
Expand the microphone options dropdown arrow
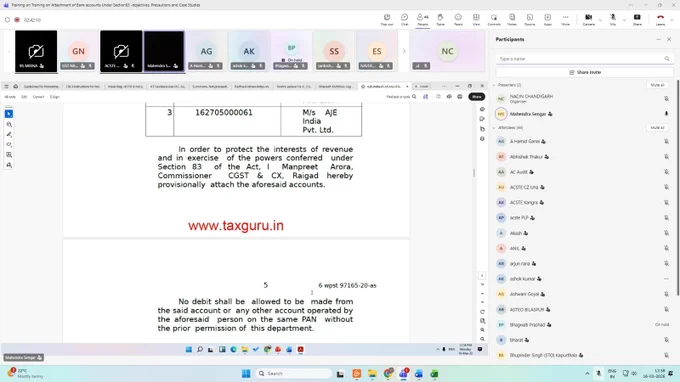pos(624,20)
